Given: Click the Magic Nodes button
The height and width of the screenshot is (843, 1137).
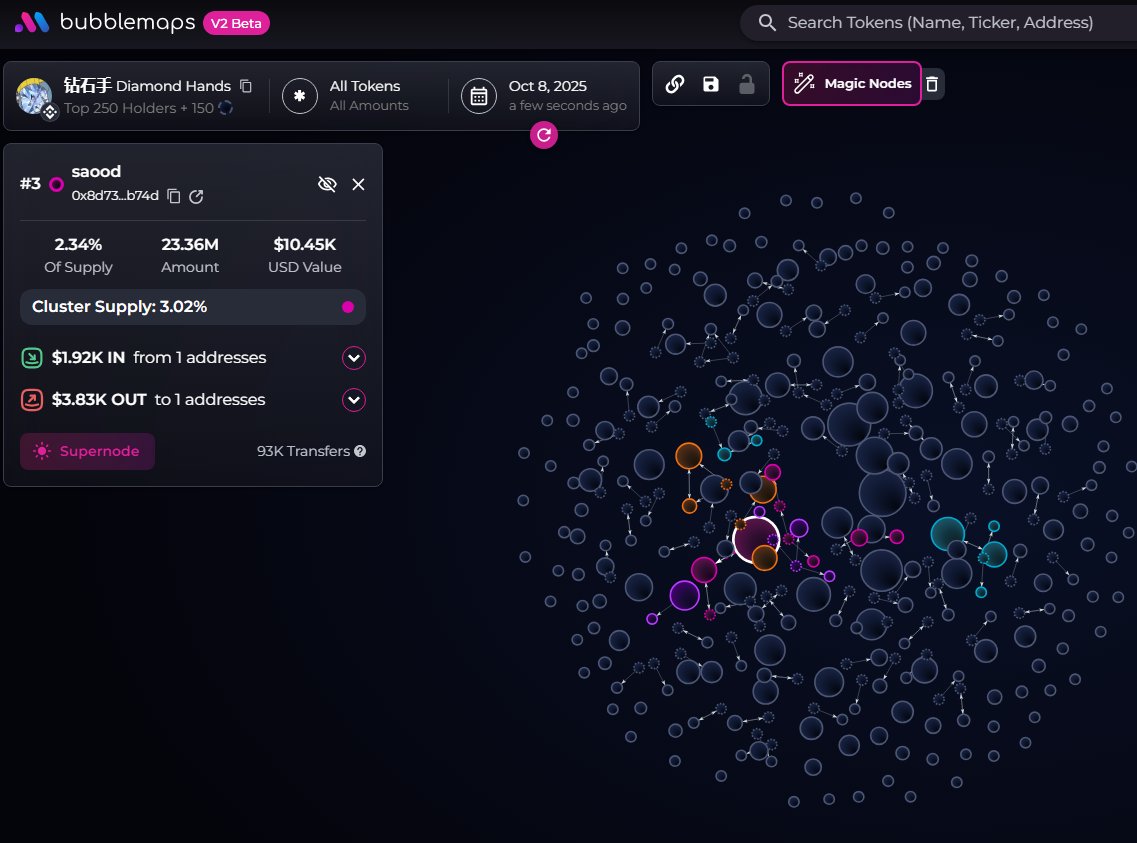Looking at the screenshot, I should 851,84.
